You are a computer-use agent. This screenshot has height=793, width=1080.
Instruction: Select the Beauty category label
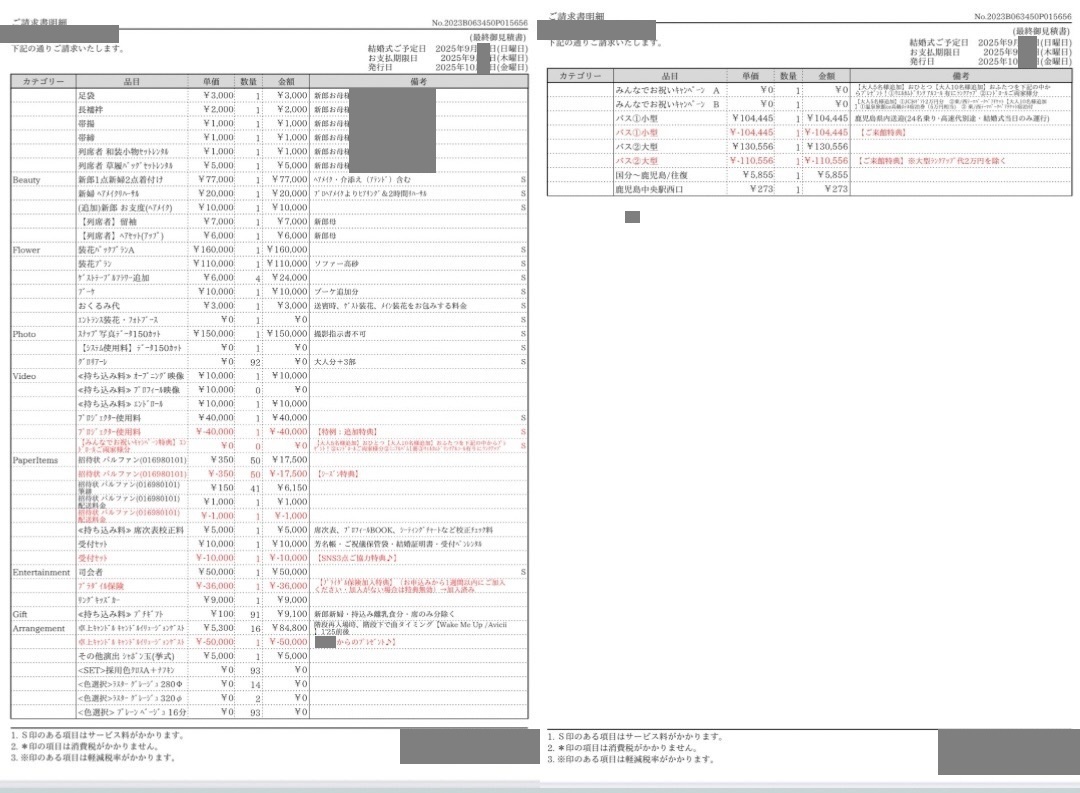(27, 179)
